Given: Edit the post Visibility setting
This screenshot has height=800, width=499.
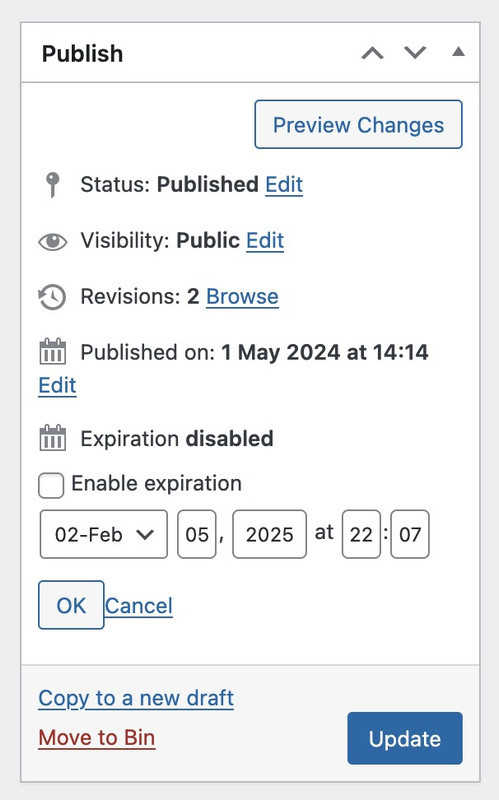Looking at the screenshot, I should (265, 241).
